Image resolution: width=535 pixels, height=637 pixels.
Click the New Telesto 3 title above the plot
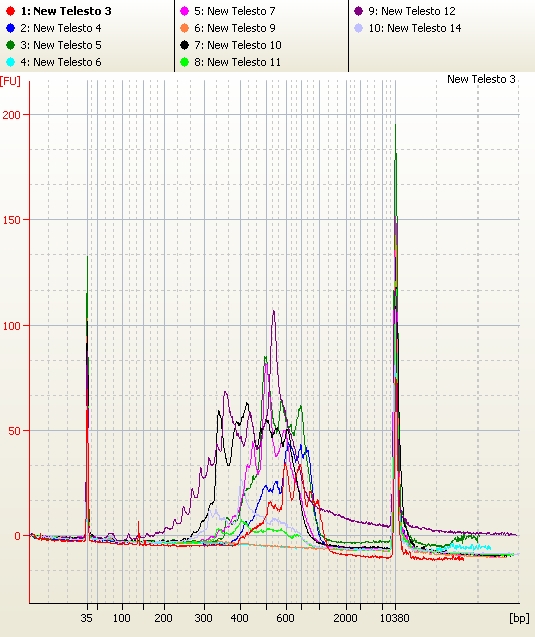481,79
